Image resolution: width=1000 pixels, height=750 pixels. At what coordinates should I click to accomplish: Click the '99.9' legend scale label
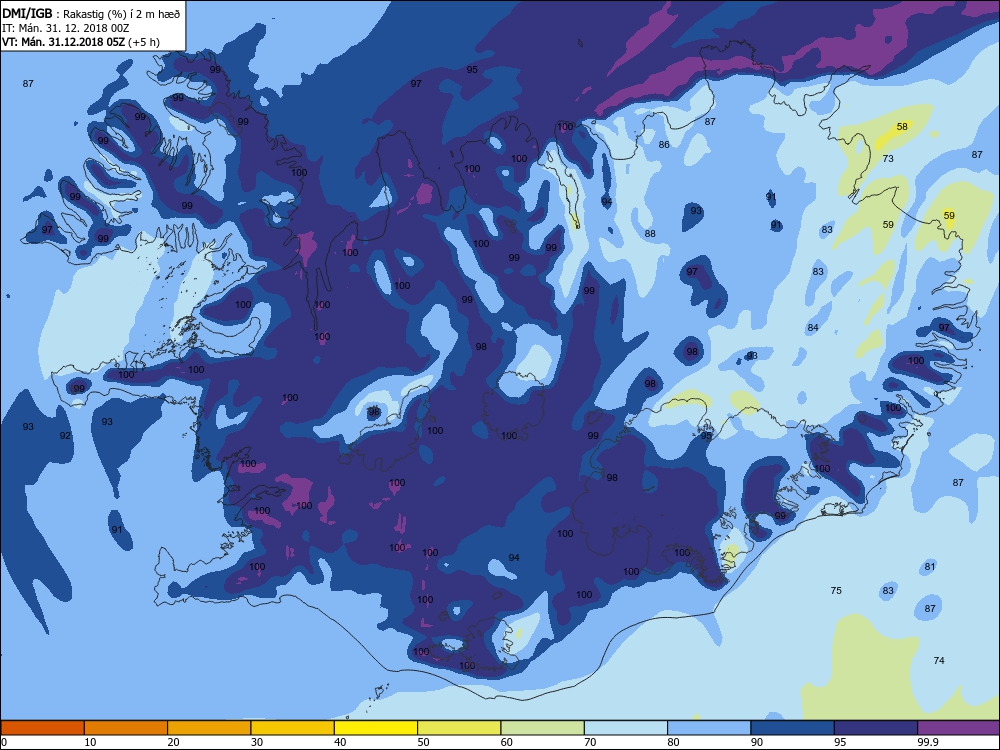(928, 742)
